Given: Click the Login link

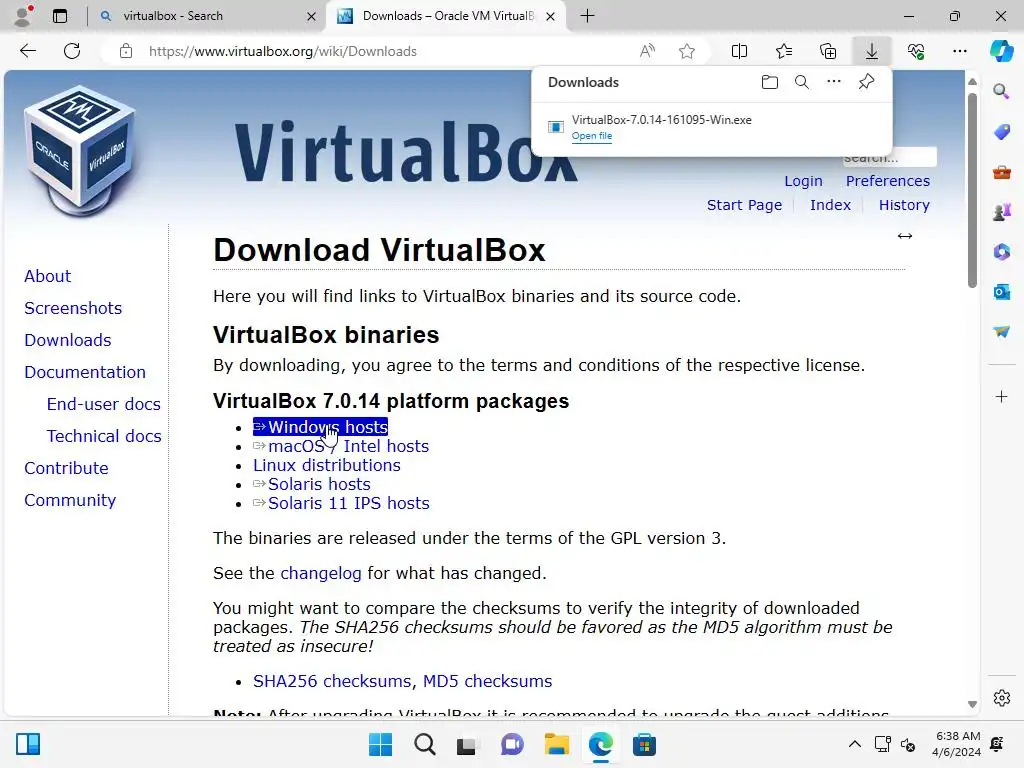Looking at the screenshot, I should (x=803, y=181).
